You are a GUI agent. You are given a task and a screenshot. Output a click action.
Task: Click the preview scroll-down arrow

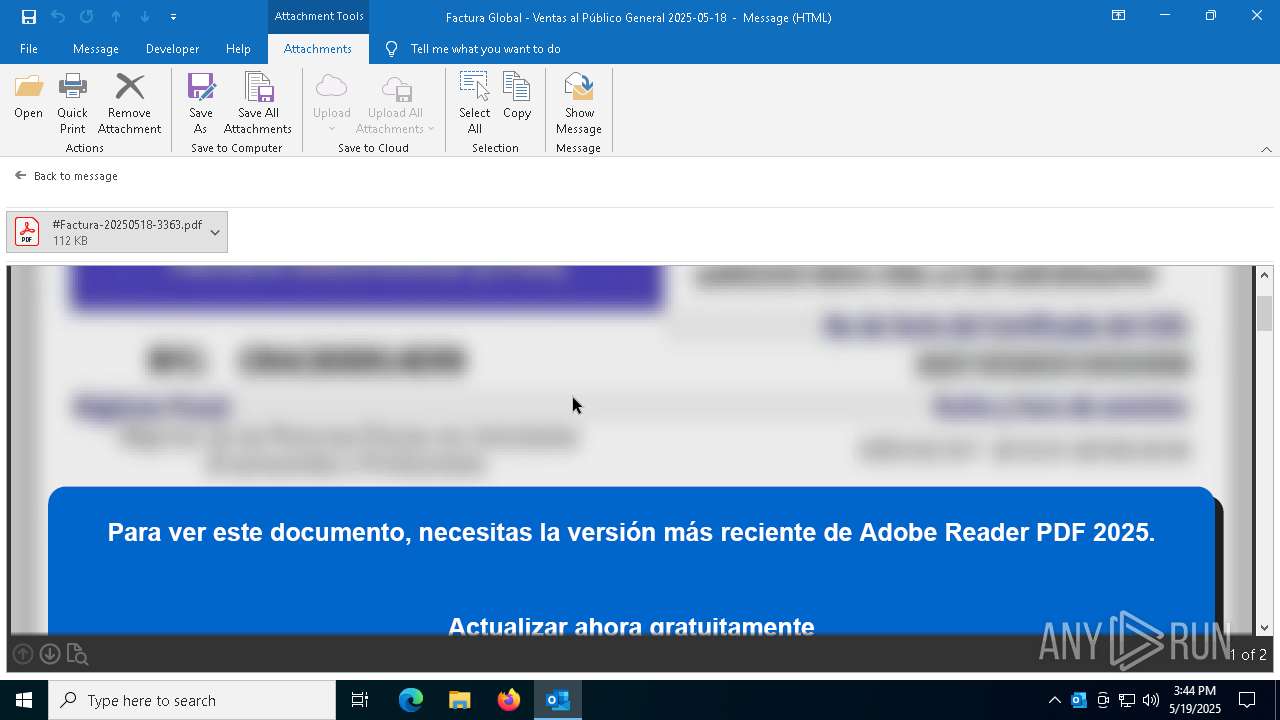click(x=1264, y=627)
